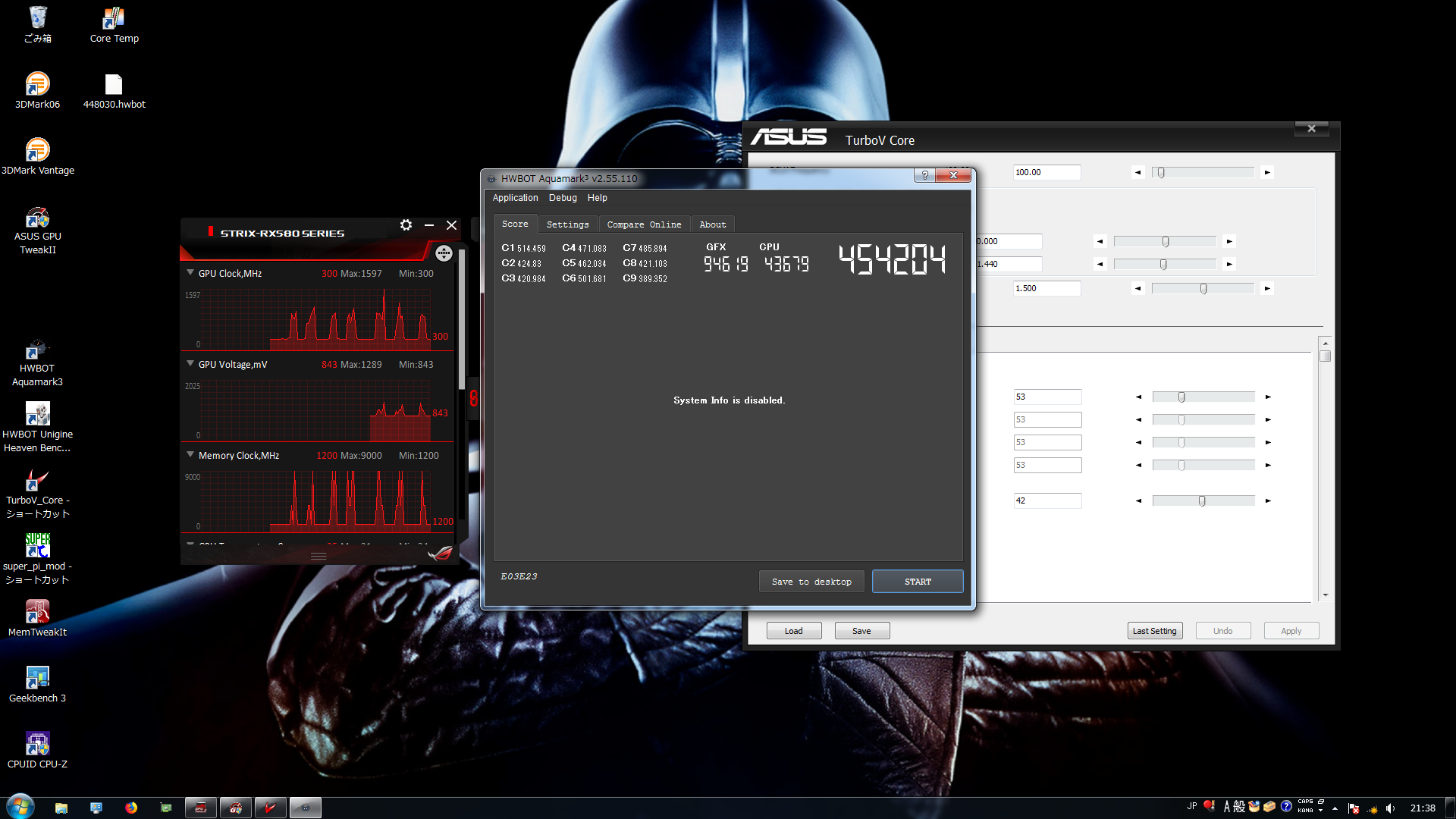1456x819 pixels.
Task: Click the slider beside the 42 field
Action: [1203, 500]
